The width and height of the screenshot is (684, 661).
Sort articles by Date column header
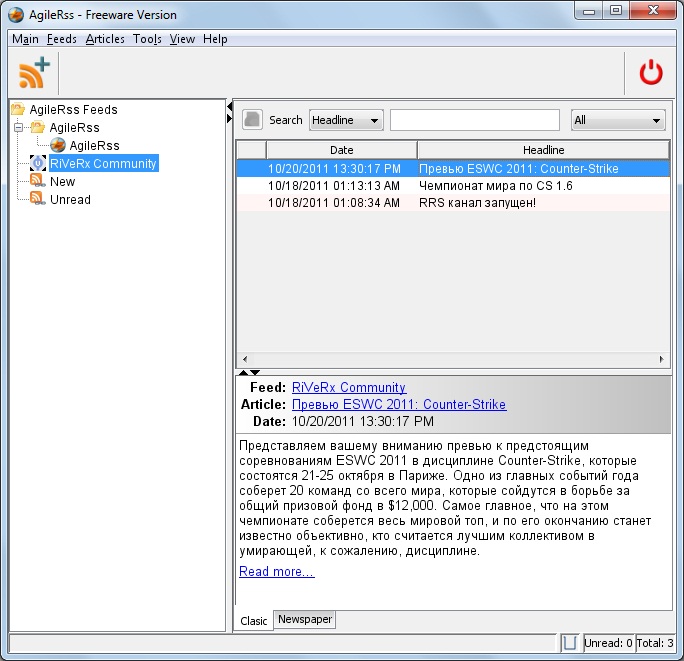[342, 150]
